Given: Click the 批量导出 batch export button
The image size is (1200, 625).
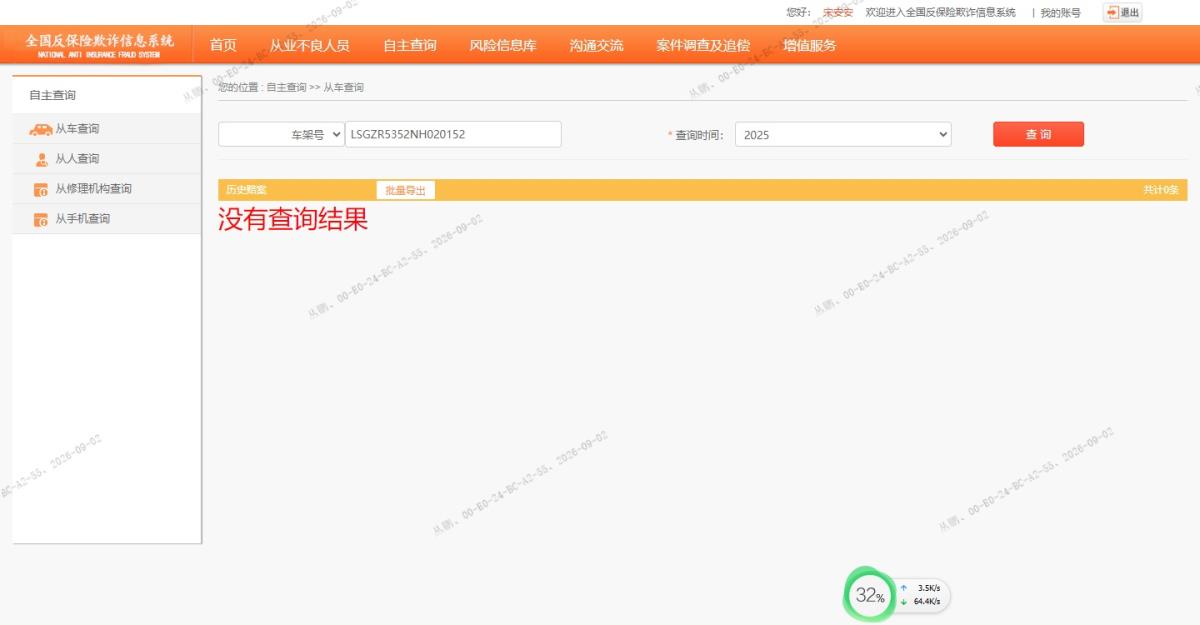Looking at the screenshot, I should 405,190.
